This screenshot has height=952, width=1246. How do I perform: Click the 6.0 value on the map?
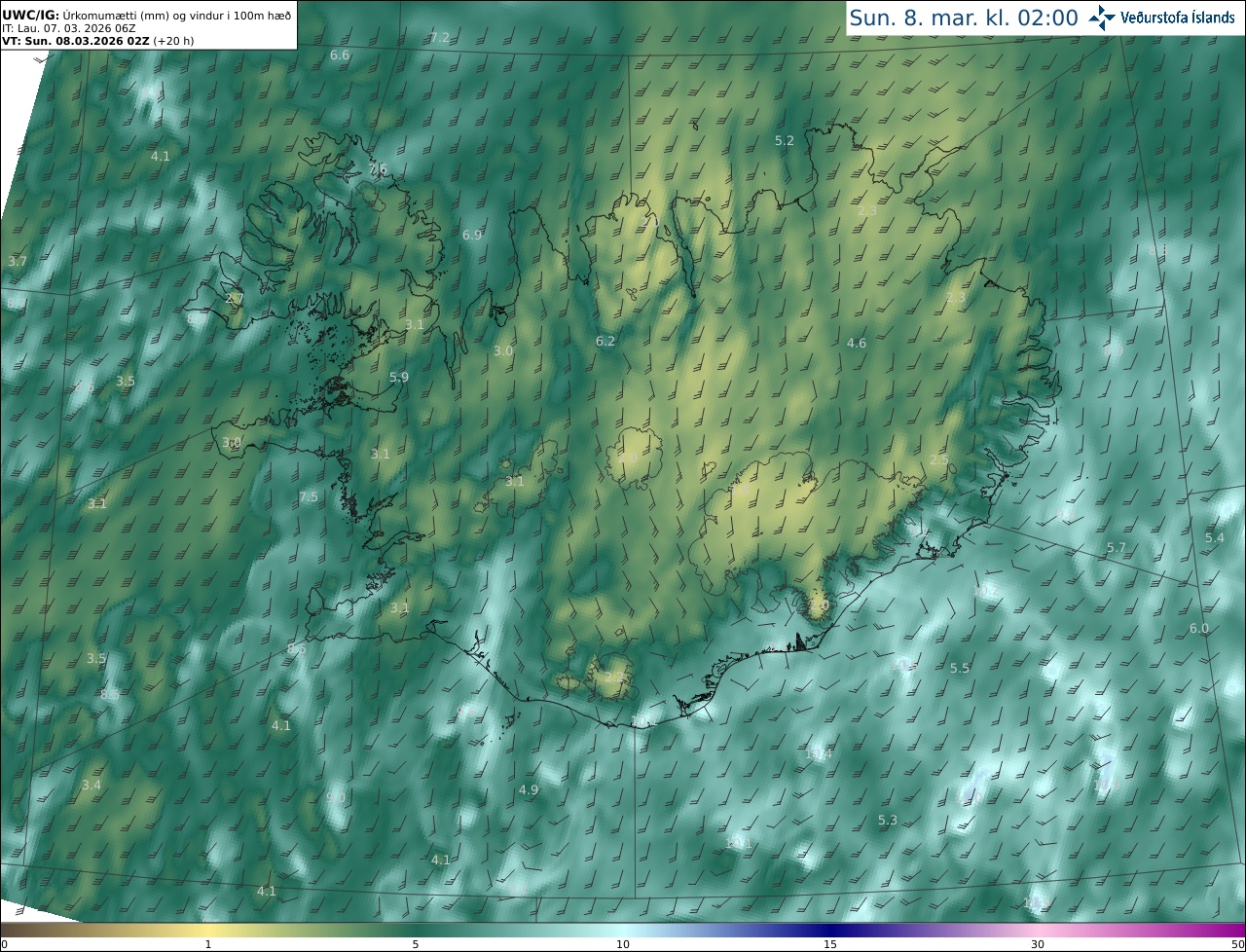(x=1199, y=629)
